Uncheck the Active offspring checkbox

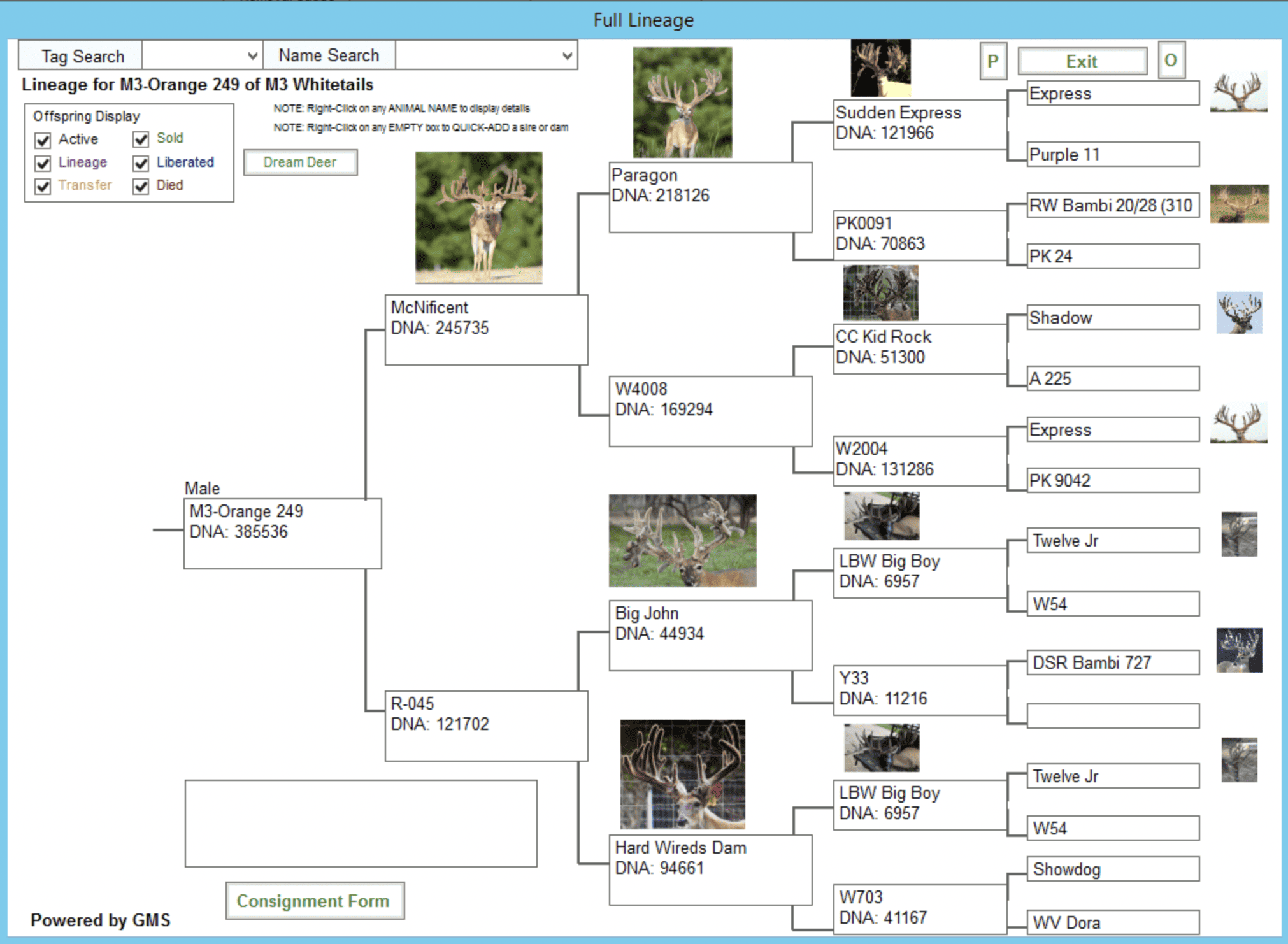[x=43, y=140]
